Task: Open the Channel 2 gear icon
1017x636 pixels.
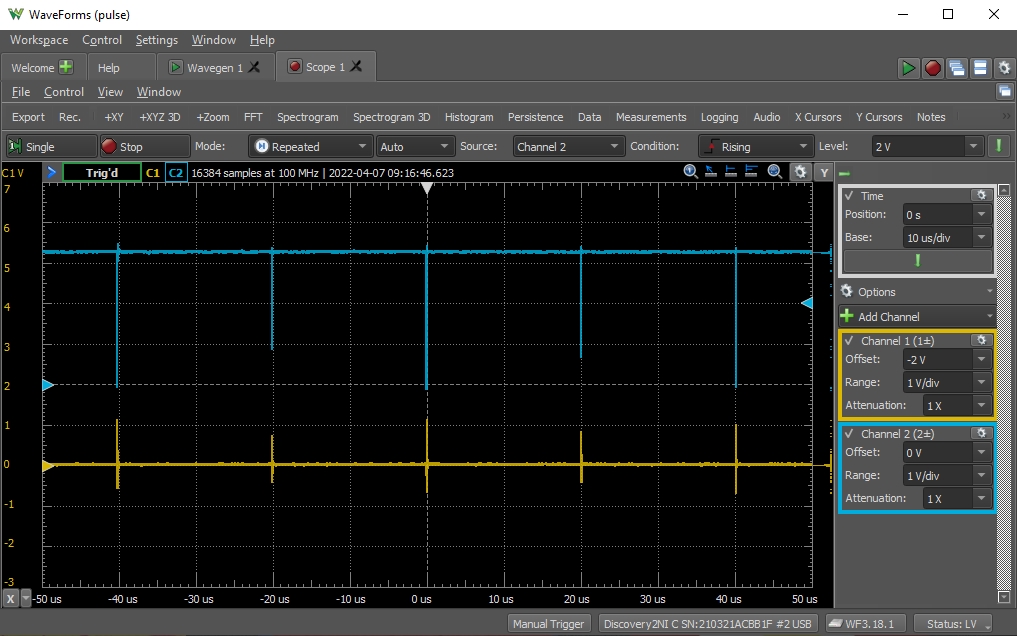Action: click(981, 433)
